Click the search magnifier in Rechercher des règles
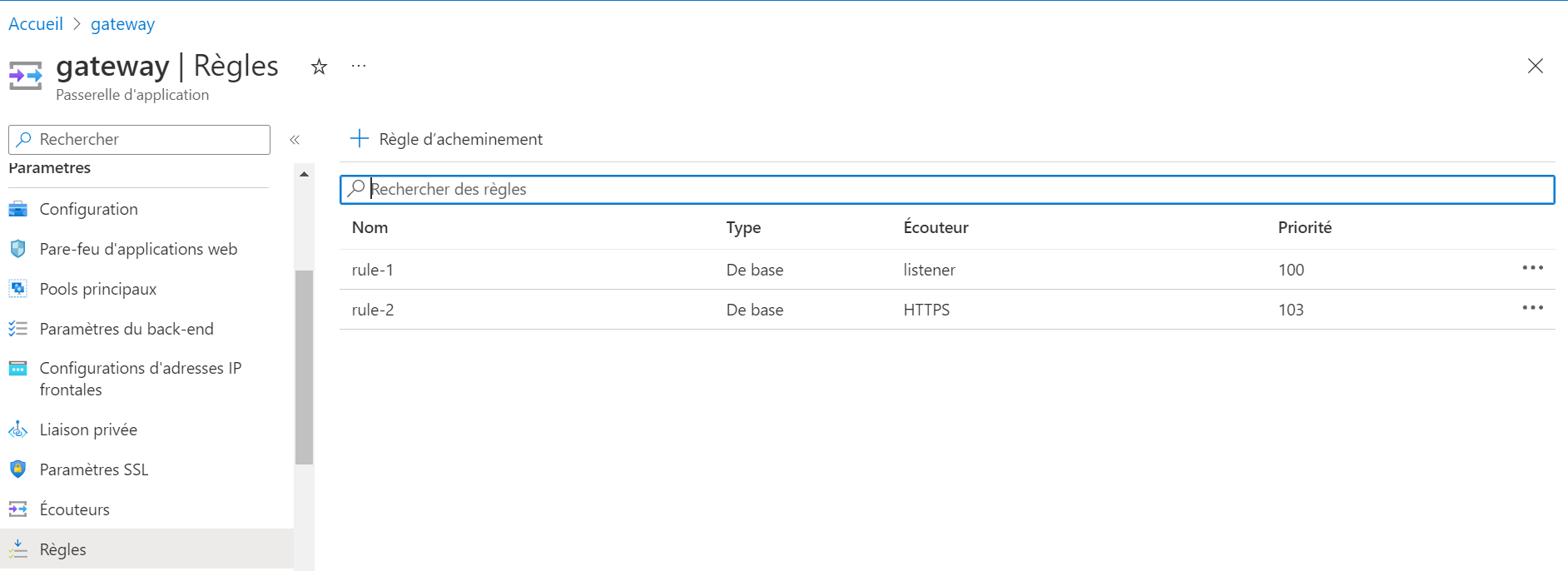 click(356, 188)
